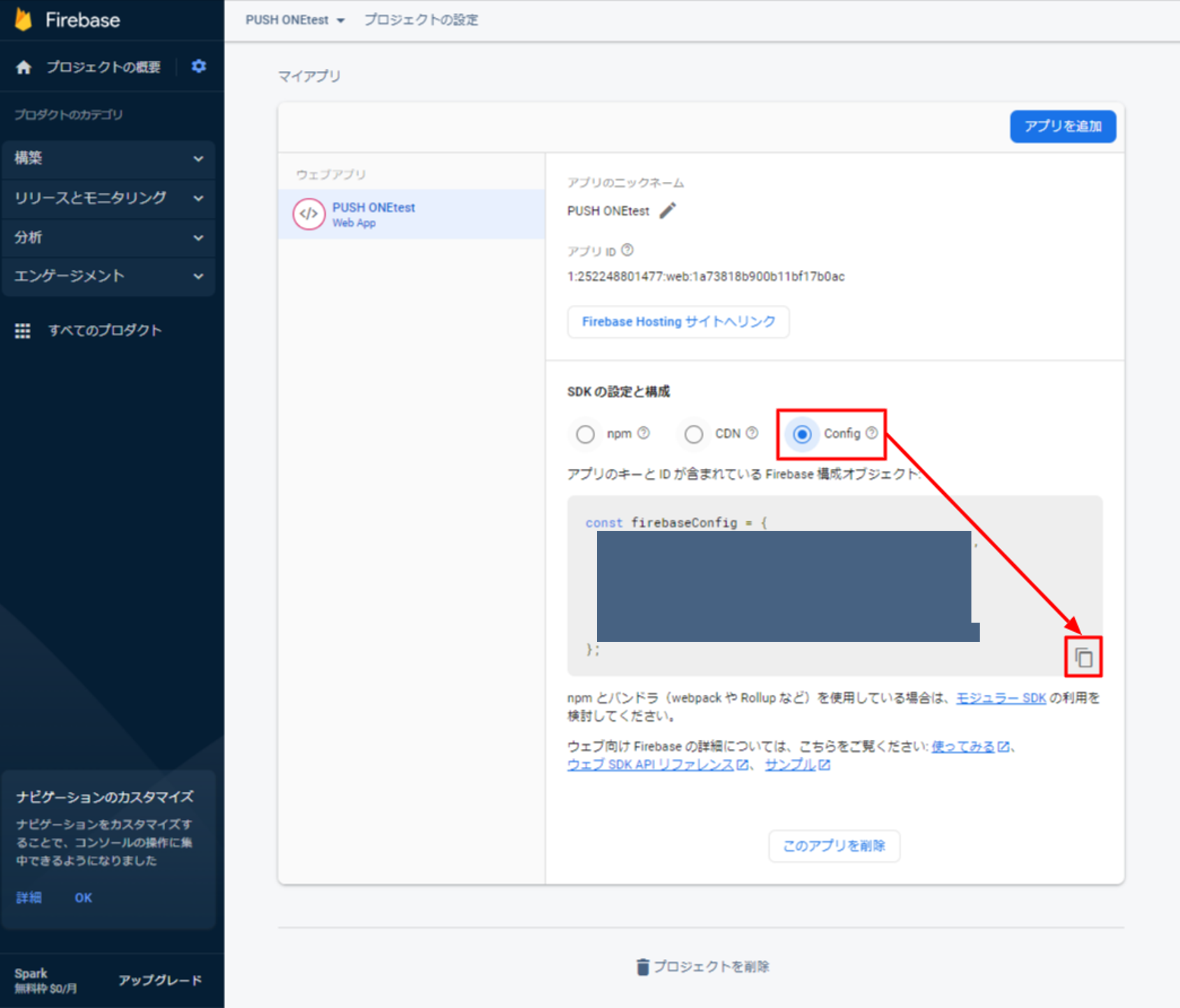Select the npm radio button
The height and width of the screenshot is (1008, 1180).
coord(585,434)
